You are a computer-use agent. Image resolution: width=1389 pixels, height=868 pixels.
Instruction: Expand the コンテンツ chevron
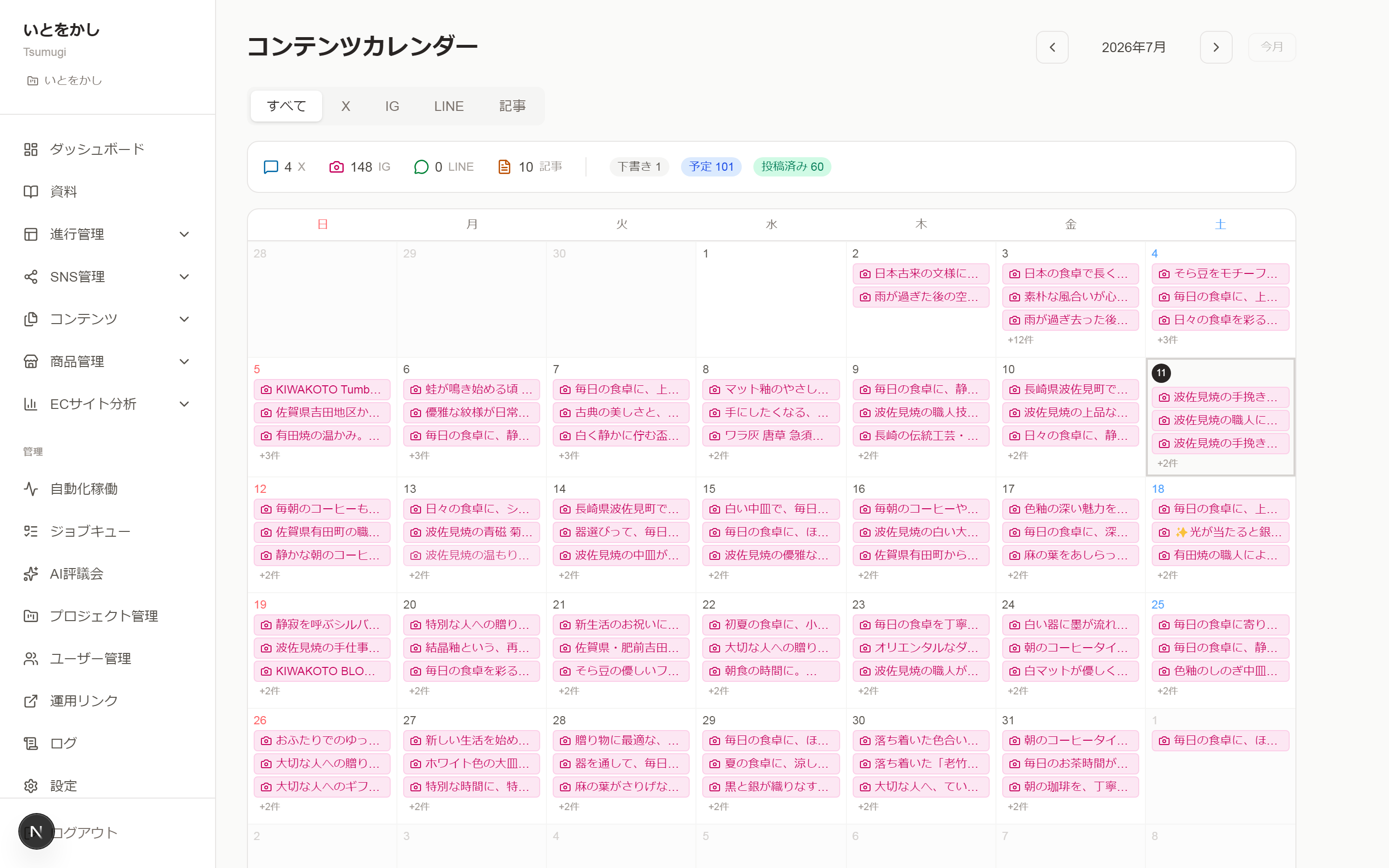(184, 319)
